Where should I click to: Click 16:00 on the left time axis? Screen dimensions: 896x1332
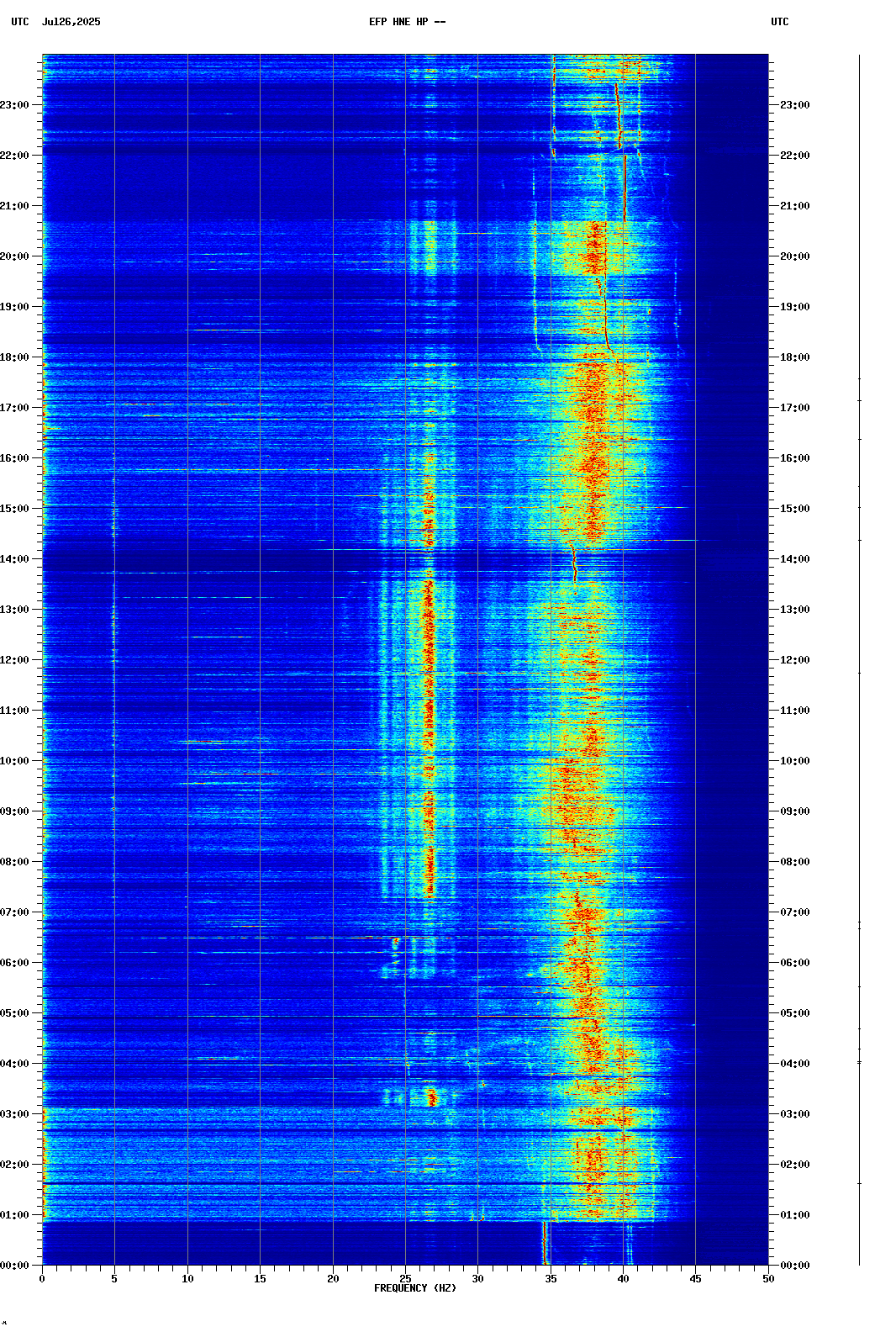[14, 458]
